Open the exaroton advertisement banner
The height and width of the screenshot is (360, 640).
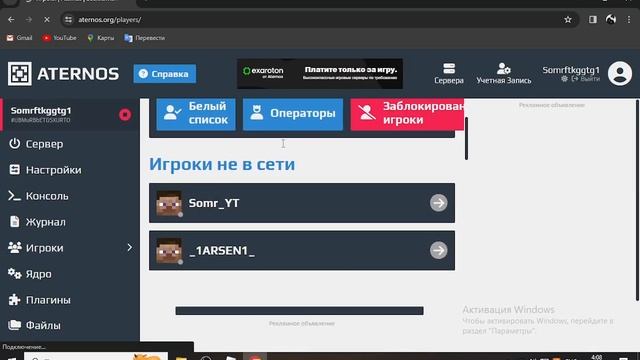[x=320, y=73]
